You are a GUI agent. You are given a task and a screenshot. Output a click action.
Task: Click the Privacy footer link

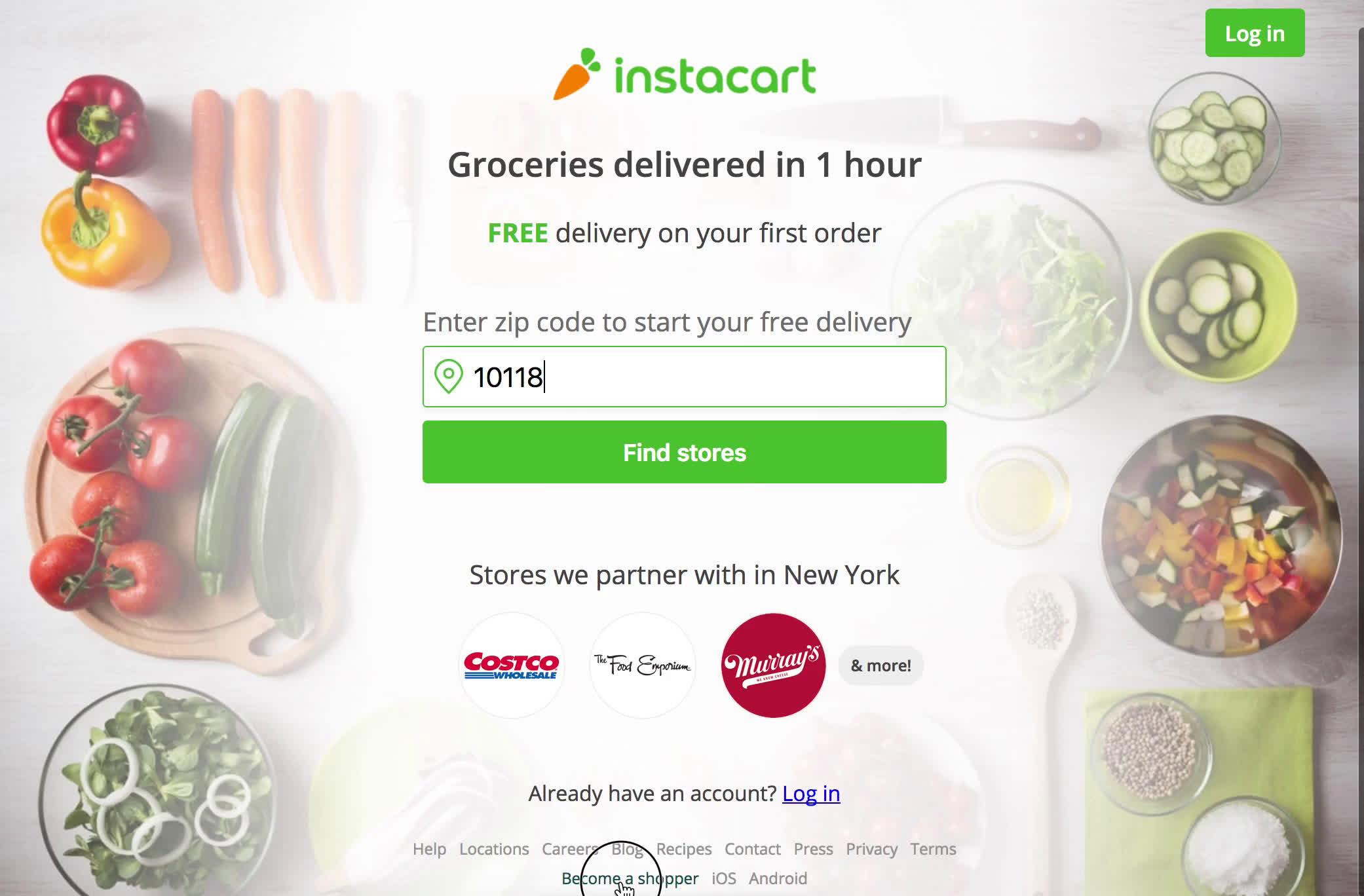(x=871, y=848)
